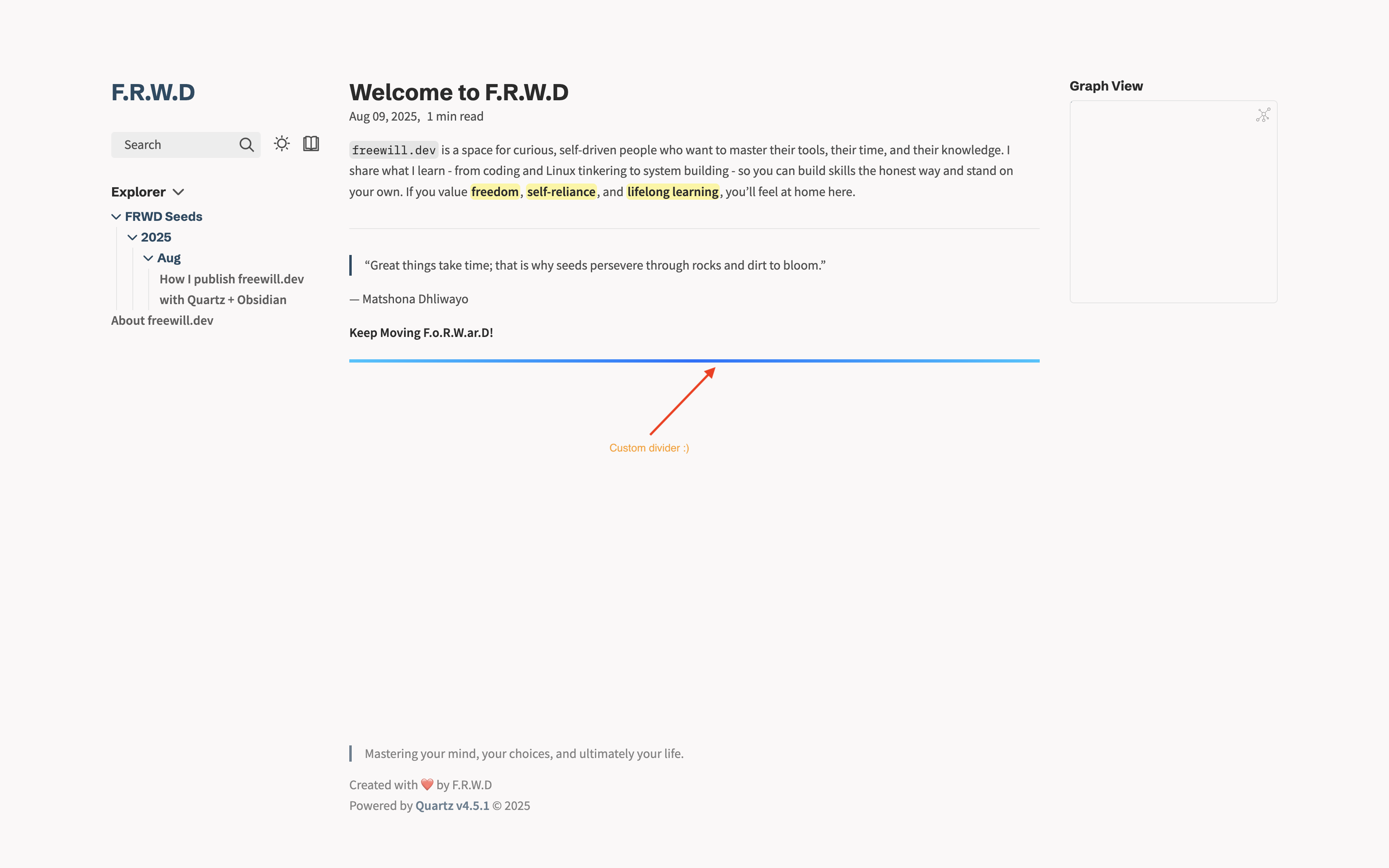Viewport: 1389px width, 868px height.
Task: Open the global graph view icon
Action: click(x=1263, y=115)
